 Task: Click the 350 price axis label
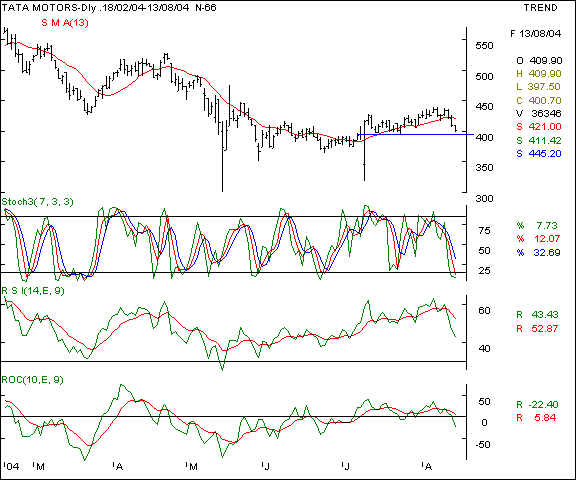click(x=484, y=167)
